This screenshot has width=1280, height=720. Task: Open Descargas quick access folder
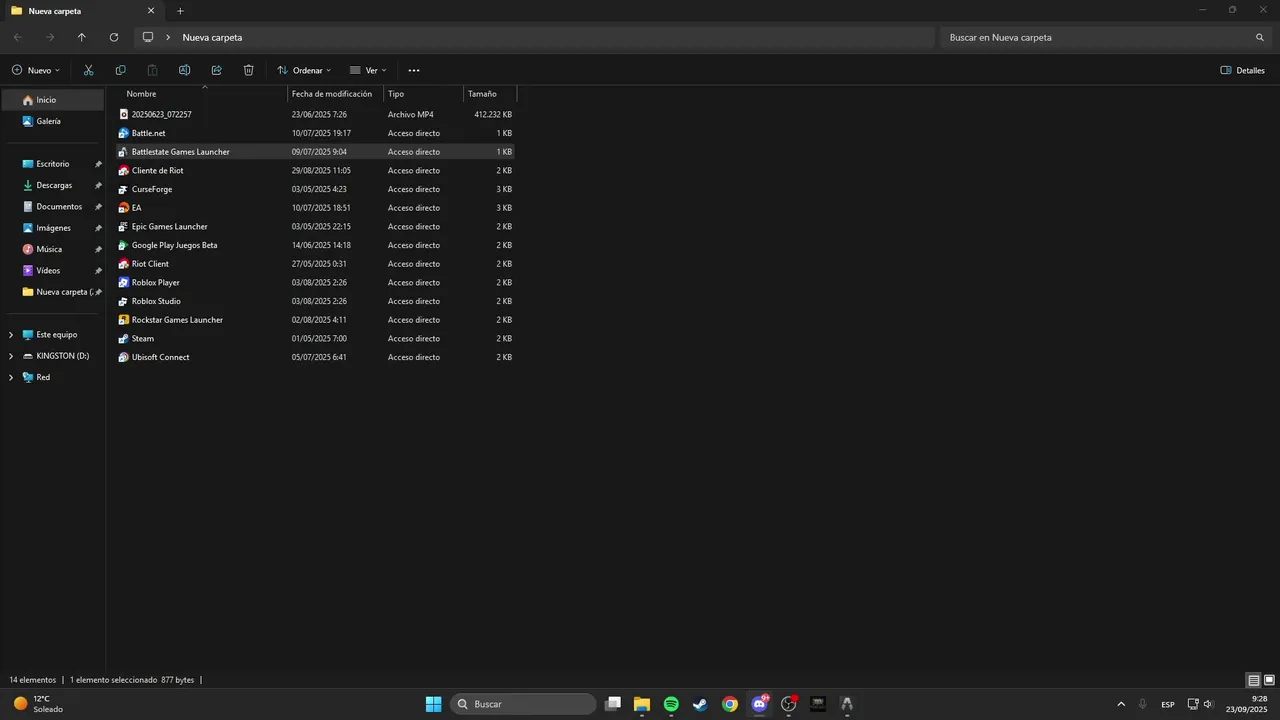pyautogui.click(x=53, y=185)
